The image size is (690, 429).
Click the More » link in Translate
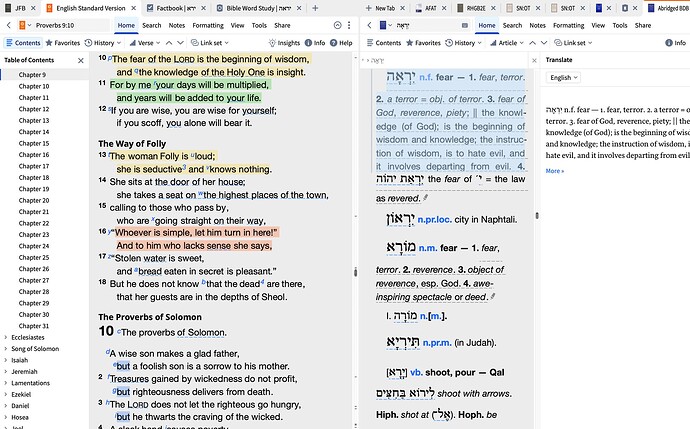click(554, 171)
